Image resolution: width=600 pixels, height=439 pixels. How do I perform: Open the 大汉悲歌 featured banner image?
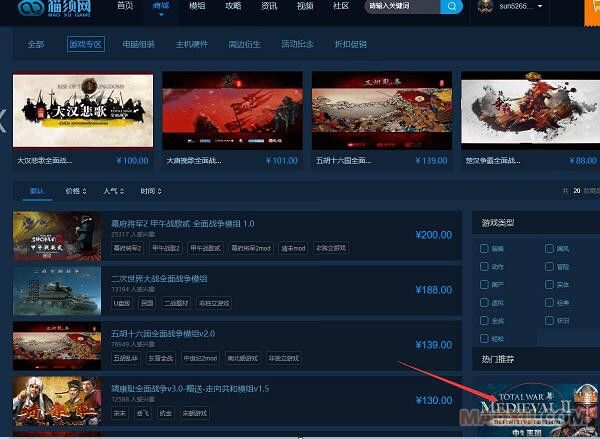coord(84,110)
